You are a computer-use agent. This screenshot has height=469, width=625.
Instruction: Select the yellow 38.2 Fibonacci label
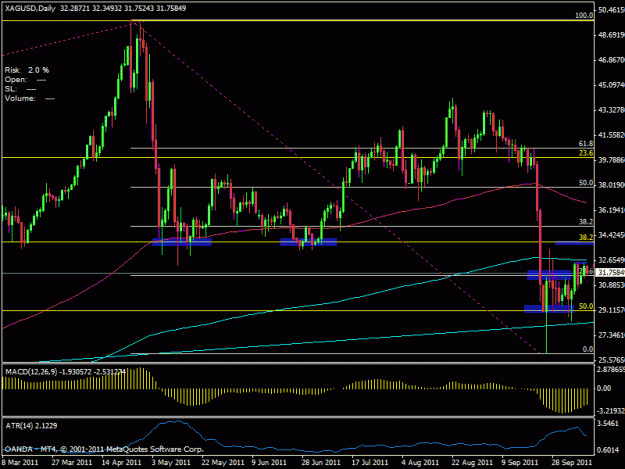tap(586, 237)
